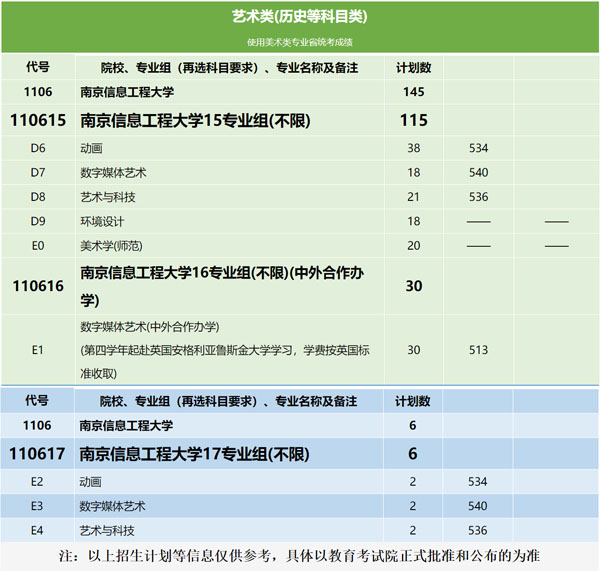
Task: Click code D6
Action: click(38, 148)
